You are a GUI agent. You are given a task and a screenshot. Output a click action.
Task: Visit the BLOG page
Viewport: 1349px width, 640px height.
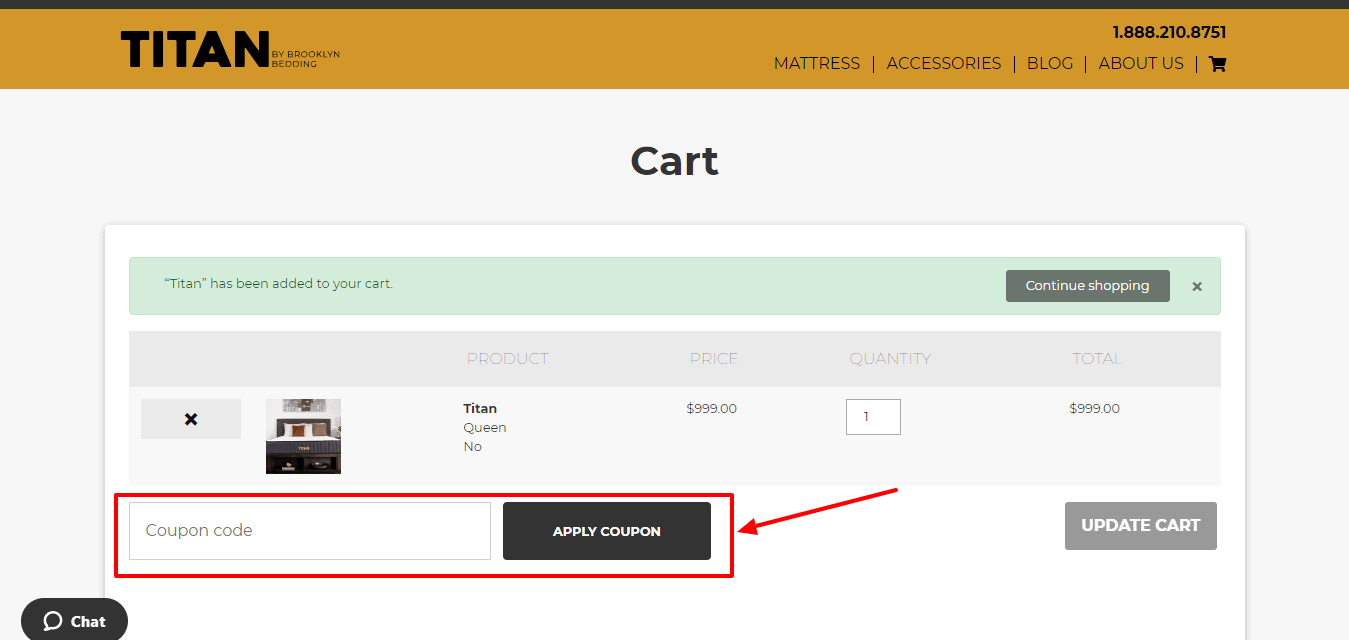point(1050,63)
